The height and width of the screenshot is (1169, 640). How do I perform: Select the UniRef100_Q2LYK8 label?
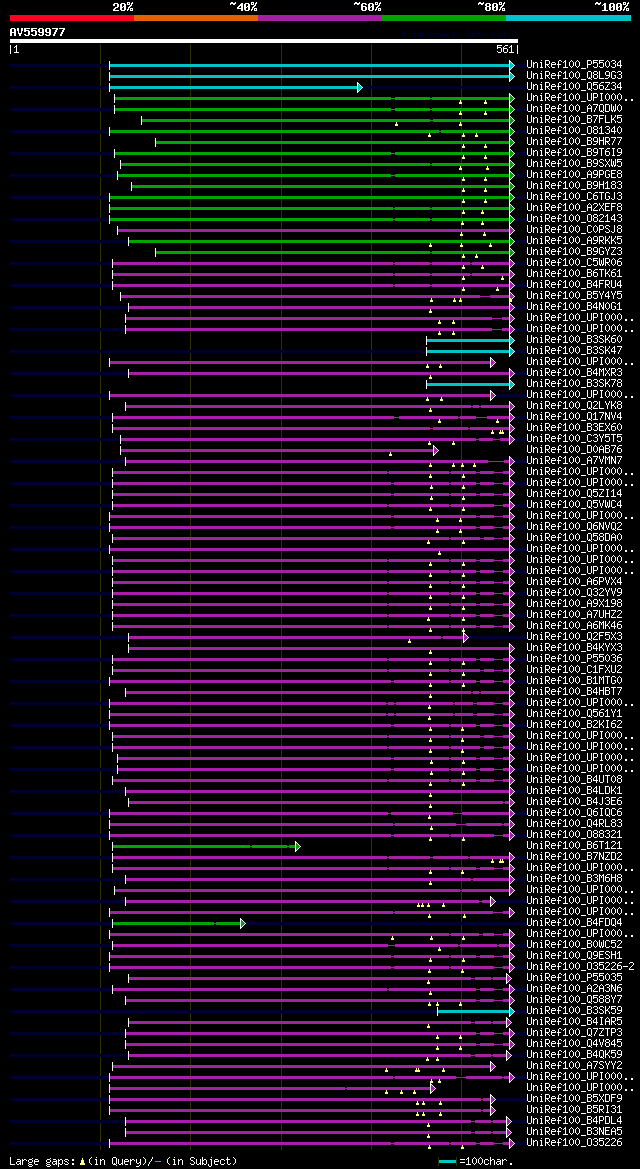tap(574, 406)
